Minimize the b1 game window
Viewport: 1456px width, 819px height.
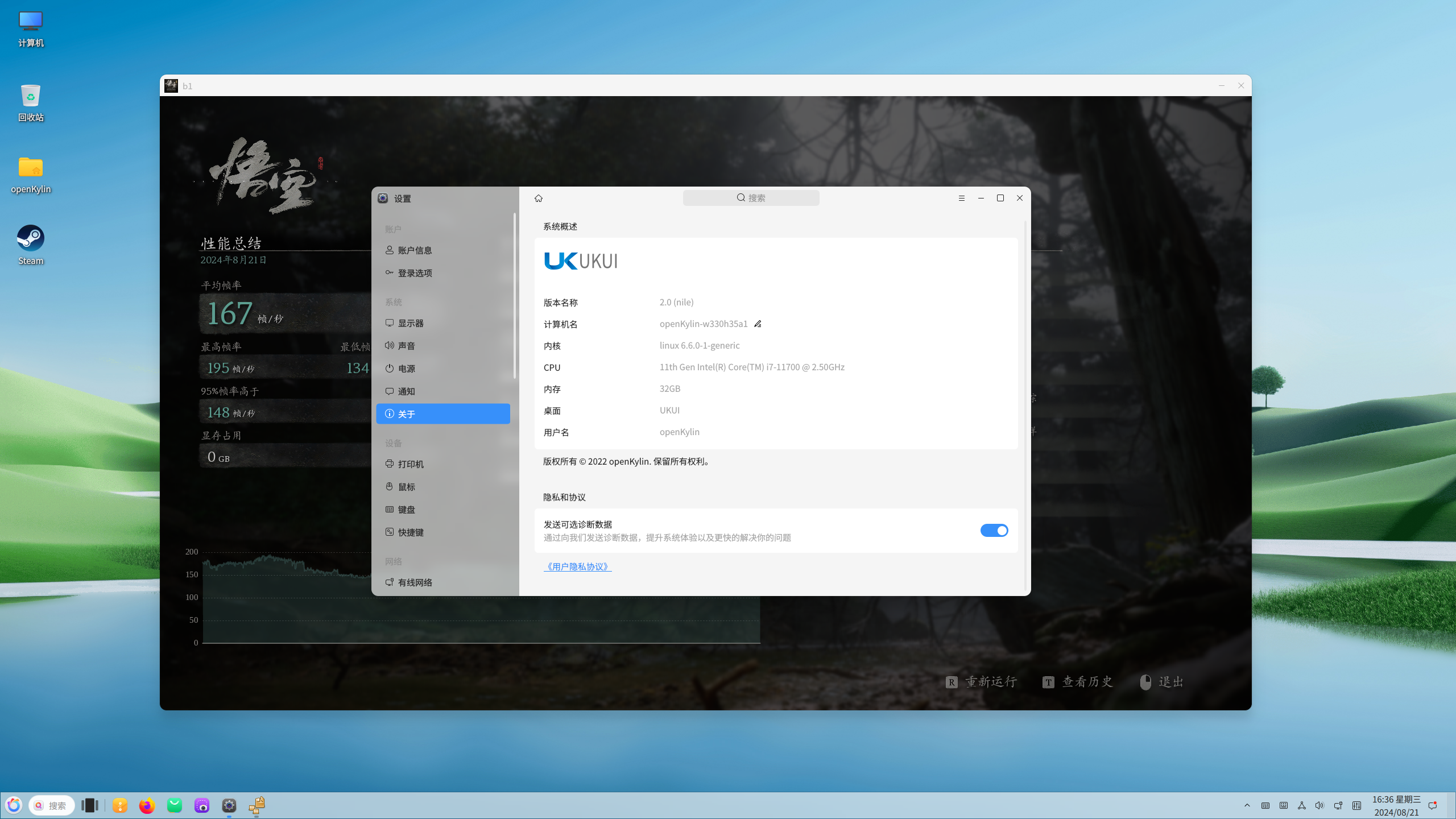point(1222,85)
